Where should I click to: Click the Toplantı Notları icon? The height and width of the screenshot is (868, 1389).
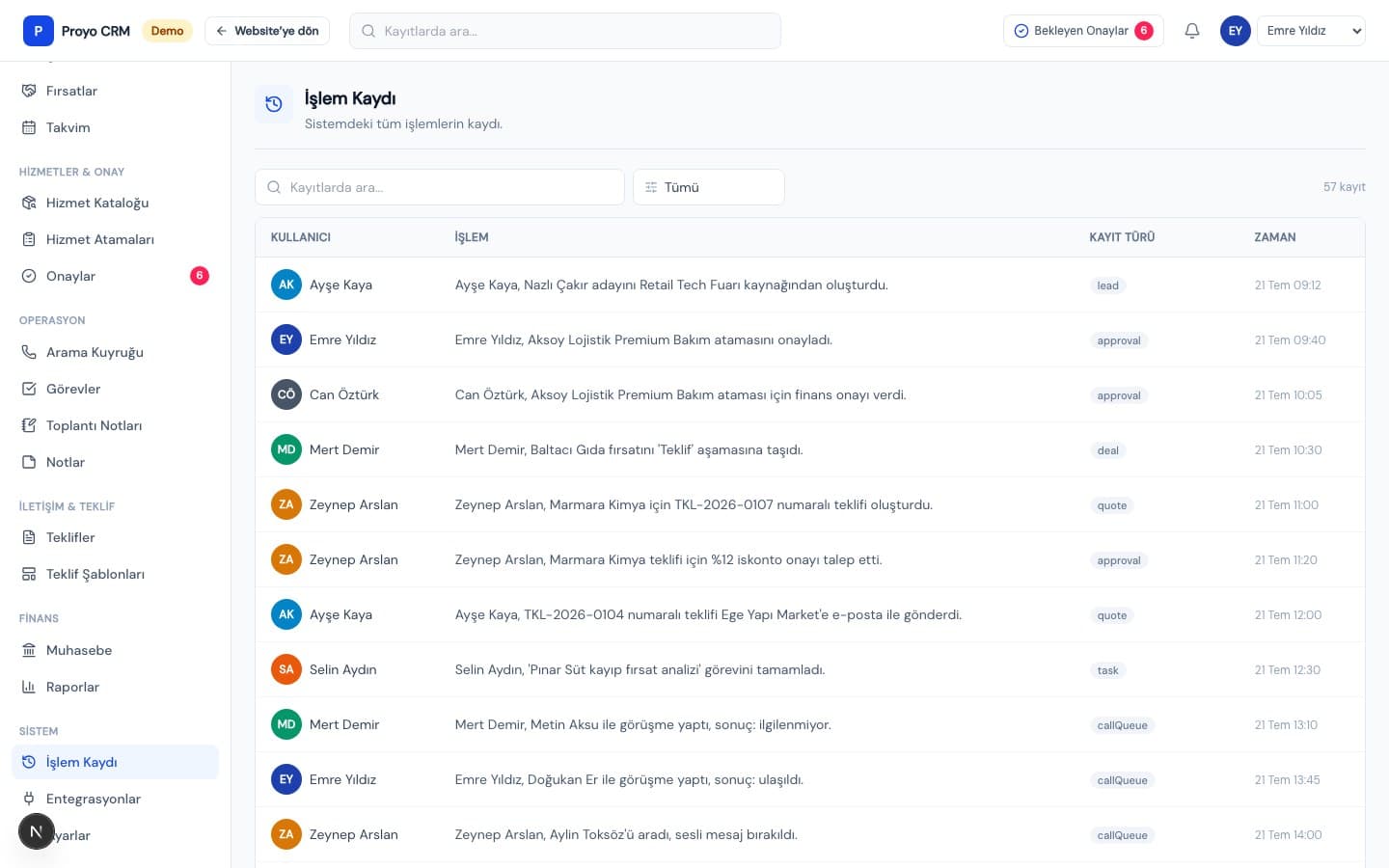[x=29, y=425]
